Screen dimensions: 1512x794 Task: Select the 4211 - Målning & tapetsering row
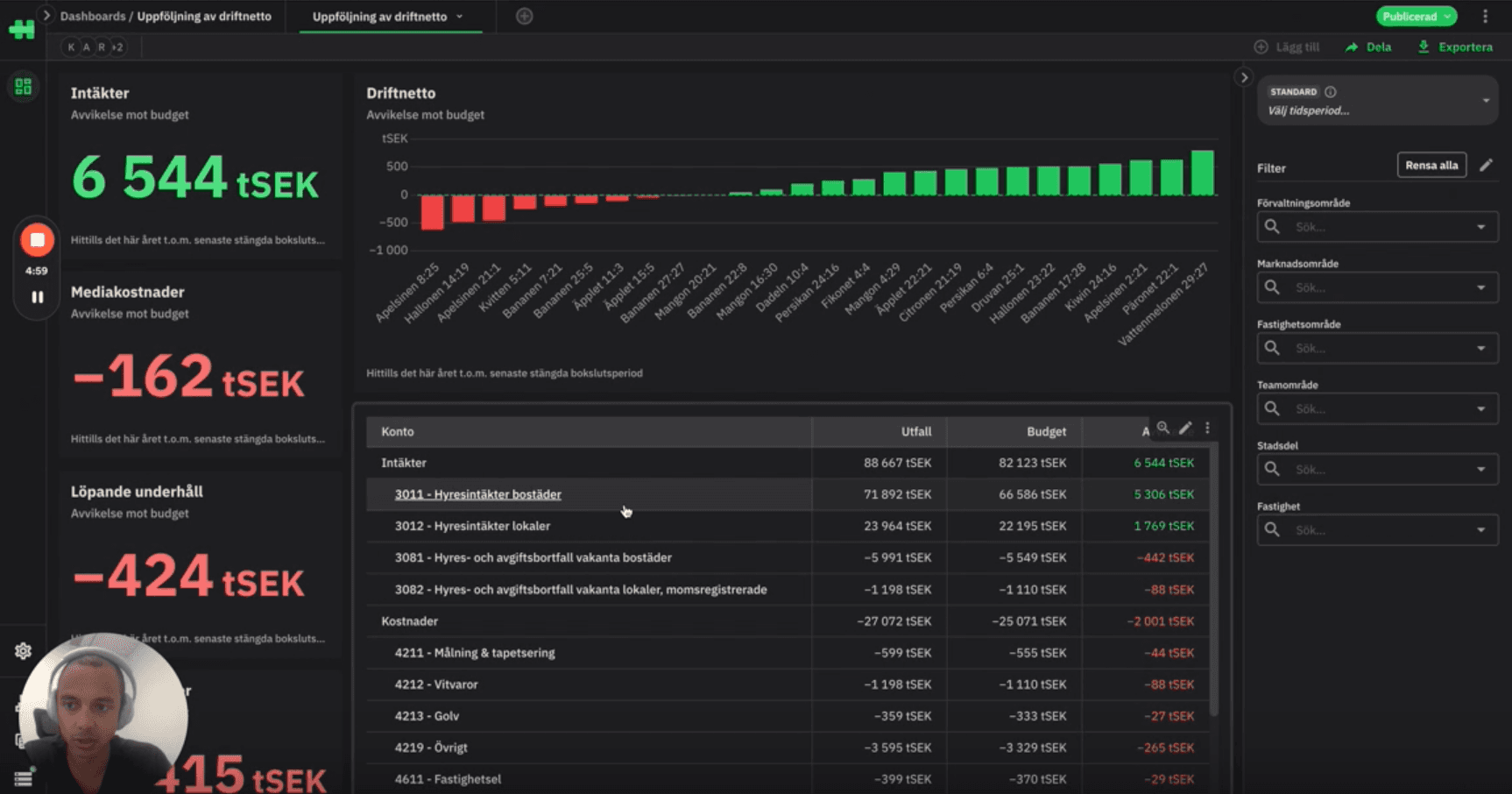click(788, 653)
